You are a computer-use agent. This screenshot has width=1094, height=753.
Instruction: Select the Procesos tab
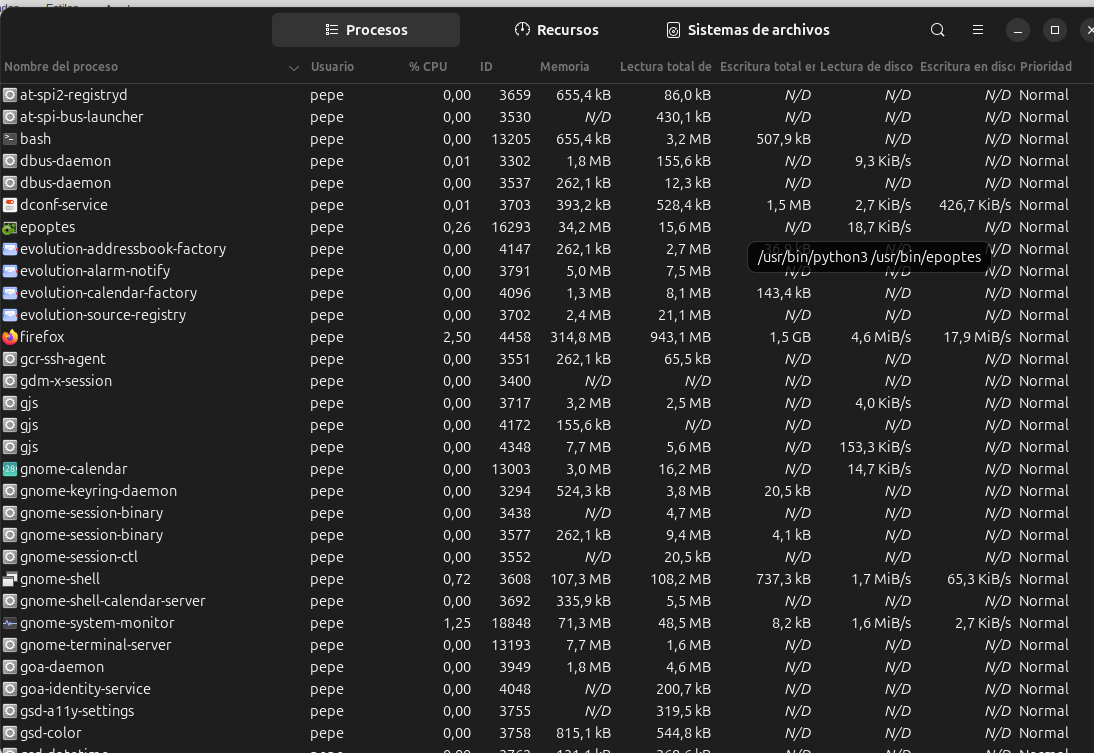(x=366, y=30)
